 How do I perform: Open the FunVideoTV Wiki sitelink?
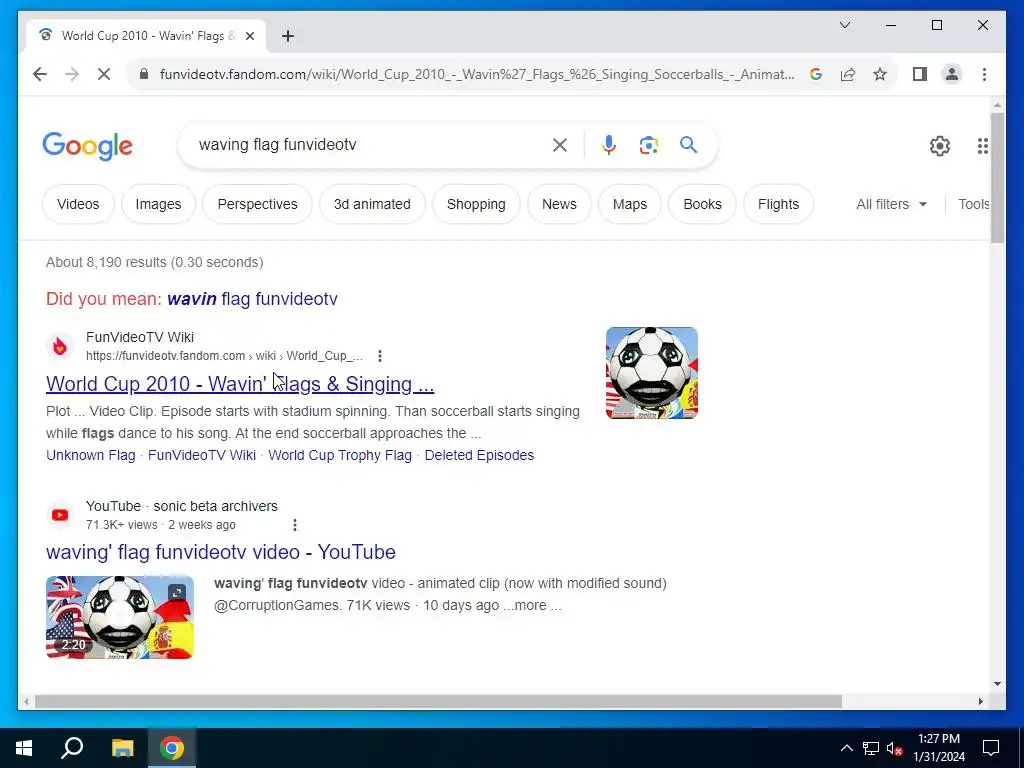[202, 455]
